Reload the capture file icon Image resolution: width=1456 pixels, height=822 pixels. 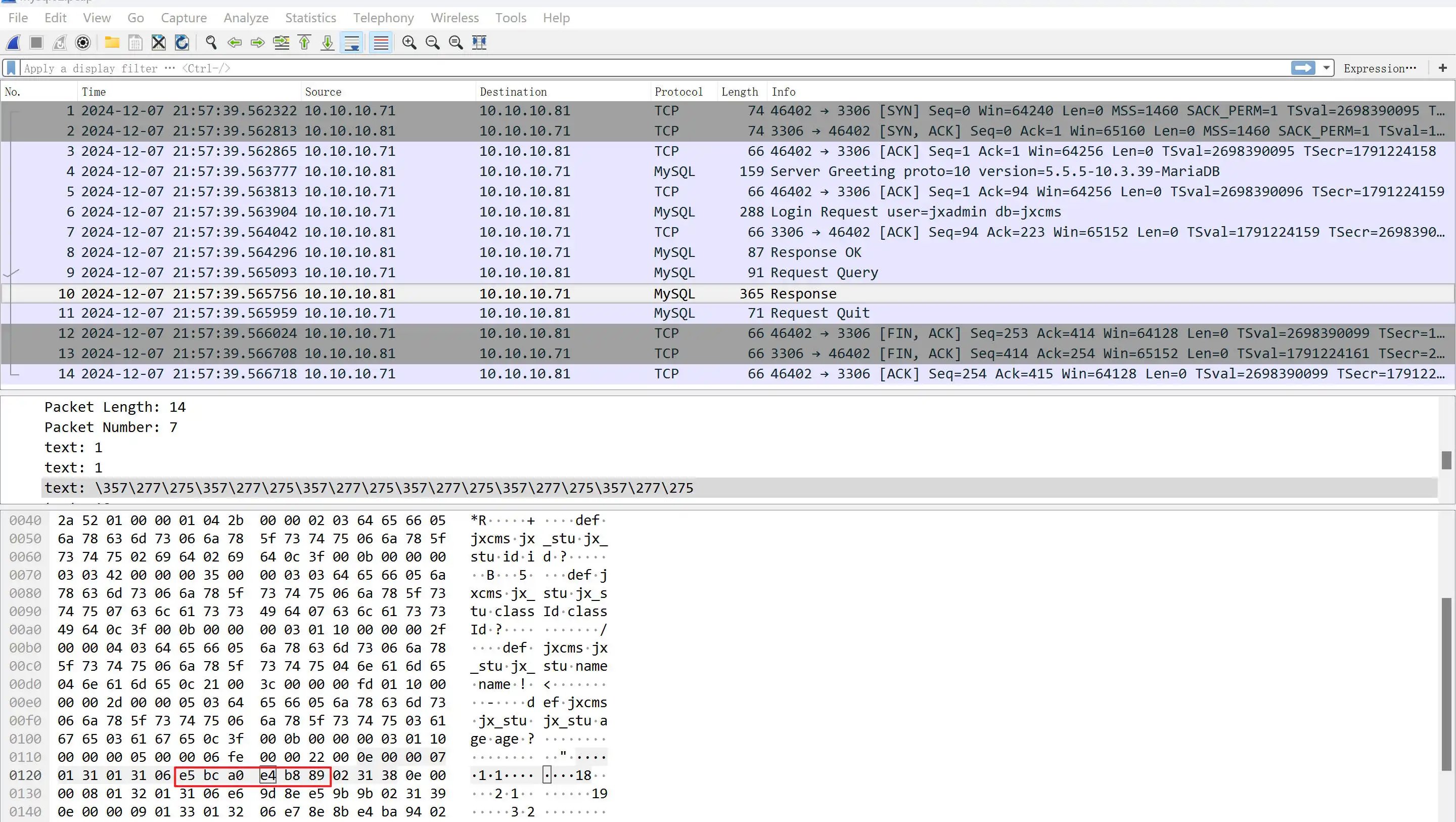point(181,42)
